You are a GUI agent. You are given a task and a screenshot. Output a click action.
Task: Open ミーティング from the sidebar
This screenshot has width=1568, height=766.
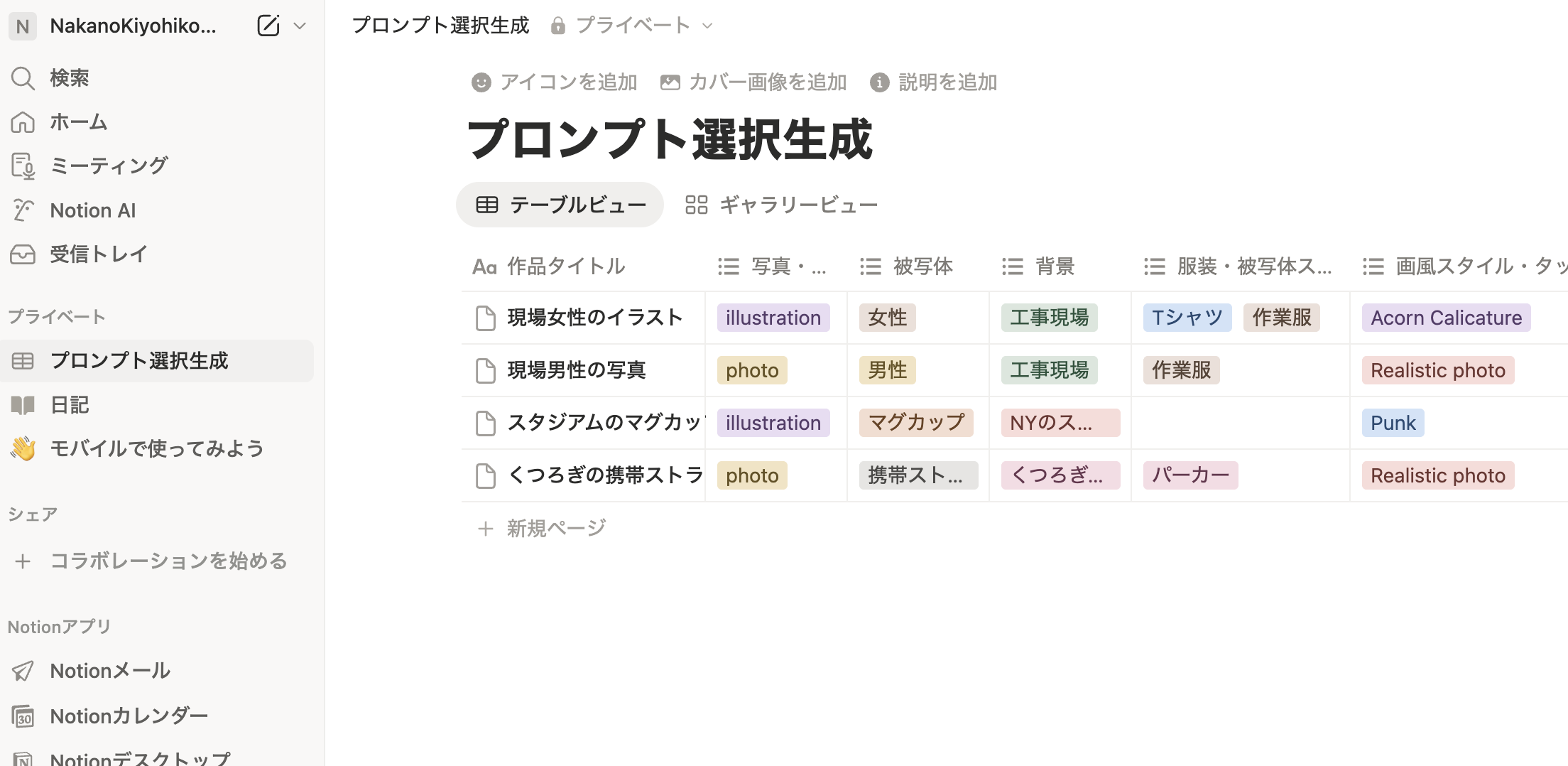[x=109, y=165]
